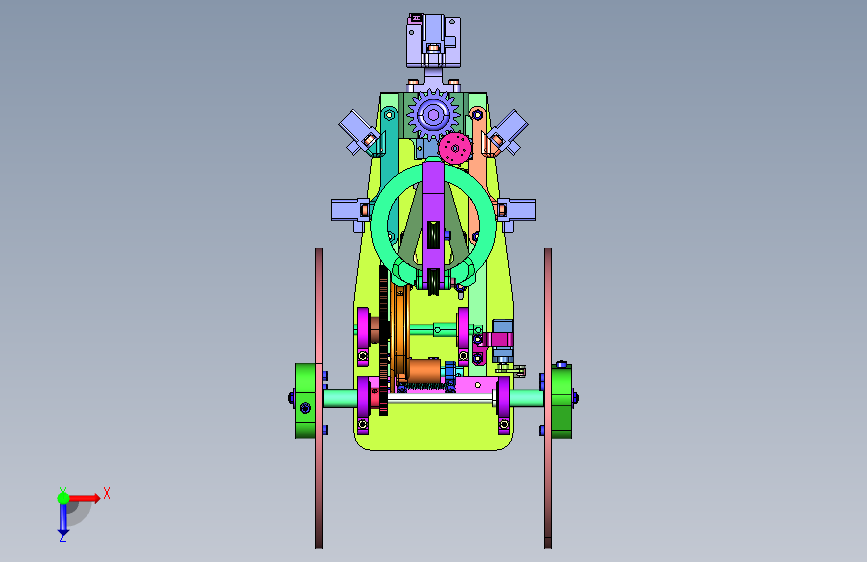Select the white horizontal axle rod
Screen dimensions: 867x562
pyautogui.click(x=440, y=398)
